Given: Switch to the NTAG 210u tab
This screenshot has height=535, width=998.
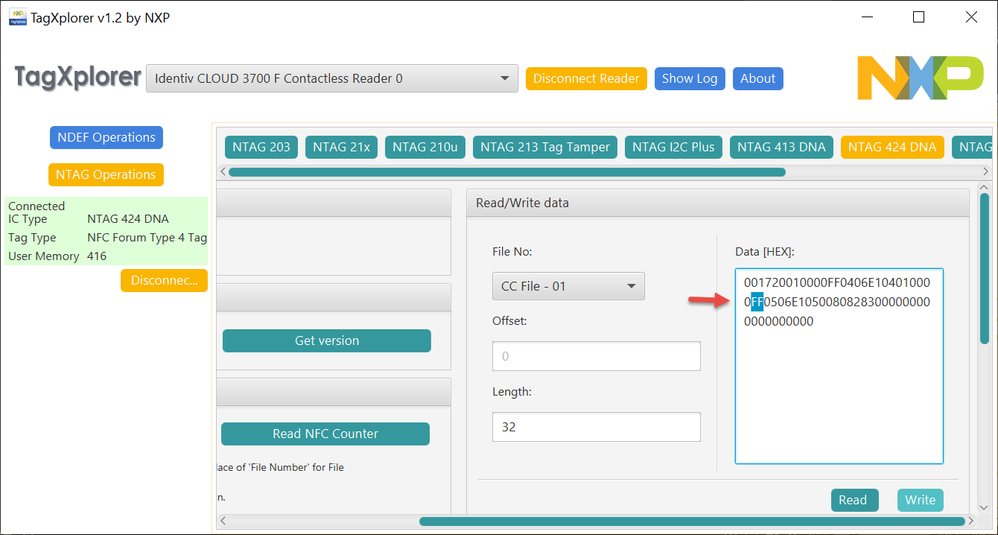Looking at the screenshot, I should tap(425, 147).
